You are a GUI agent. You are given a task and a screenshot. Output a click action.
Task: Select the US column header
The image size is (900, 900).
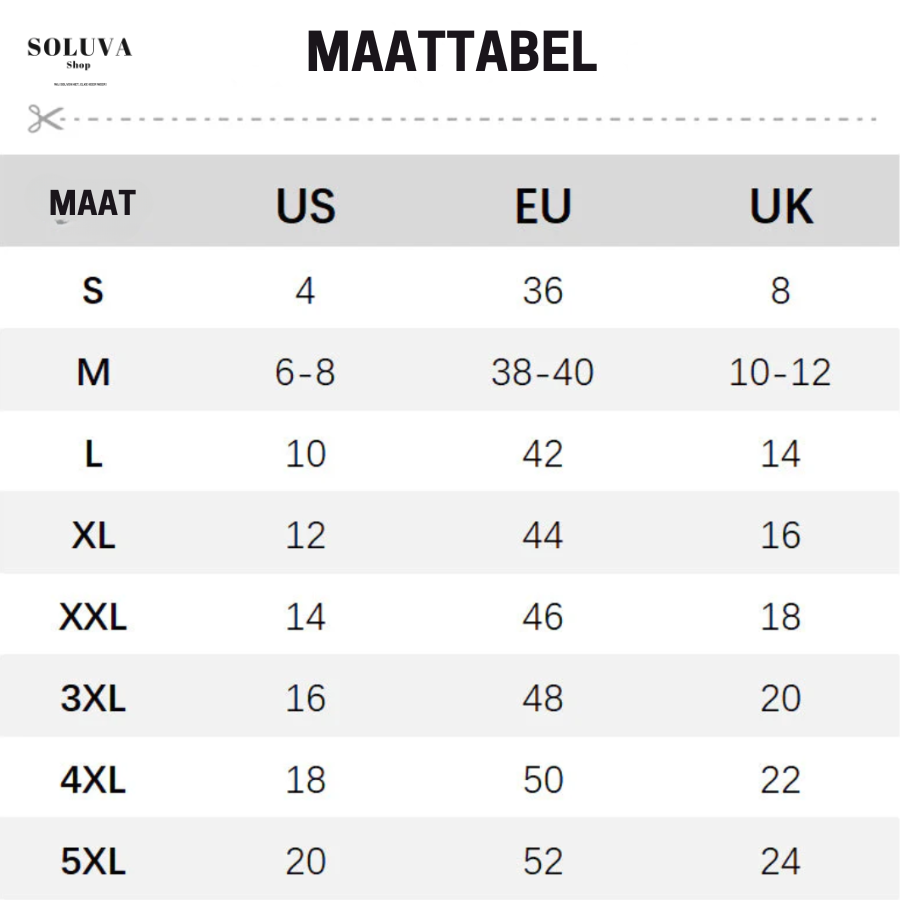pyautogui.click(x=306, y=206)
